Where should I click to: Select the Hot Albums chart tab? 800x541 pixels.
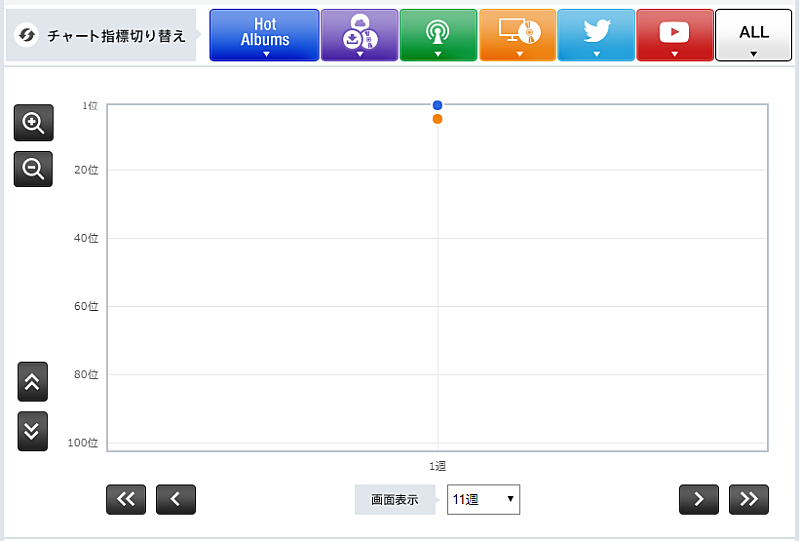(x=264, y=35)
